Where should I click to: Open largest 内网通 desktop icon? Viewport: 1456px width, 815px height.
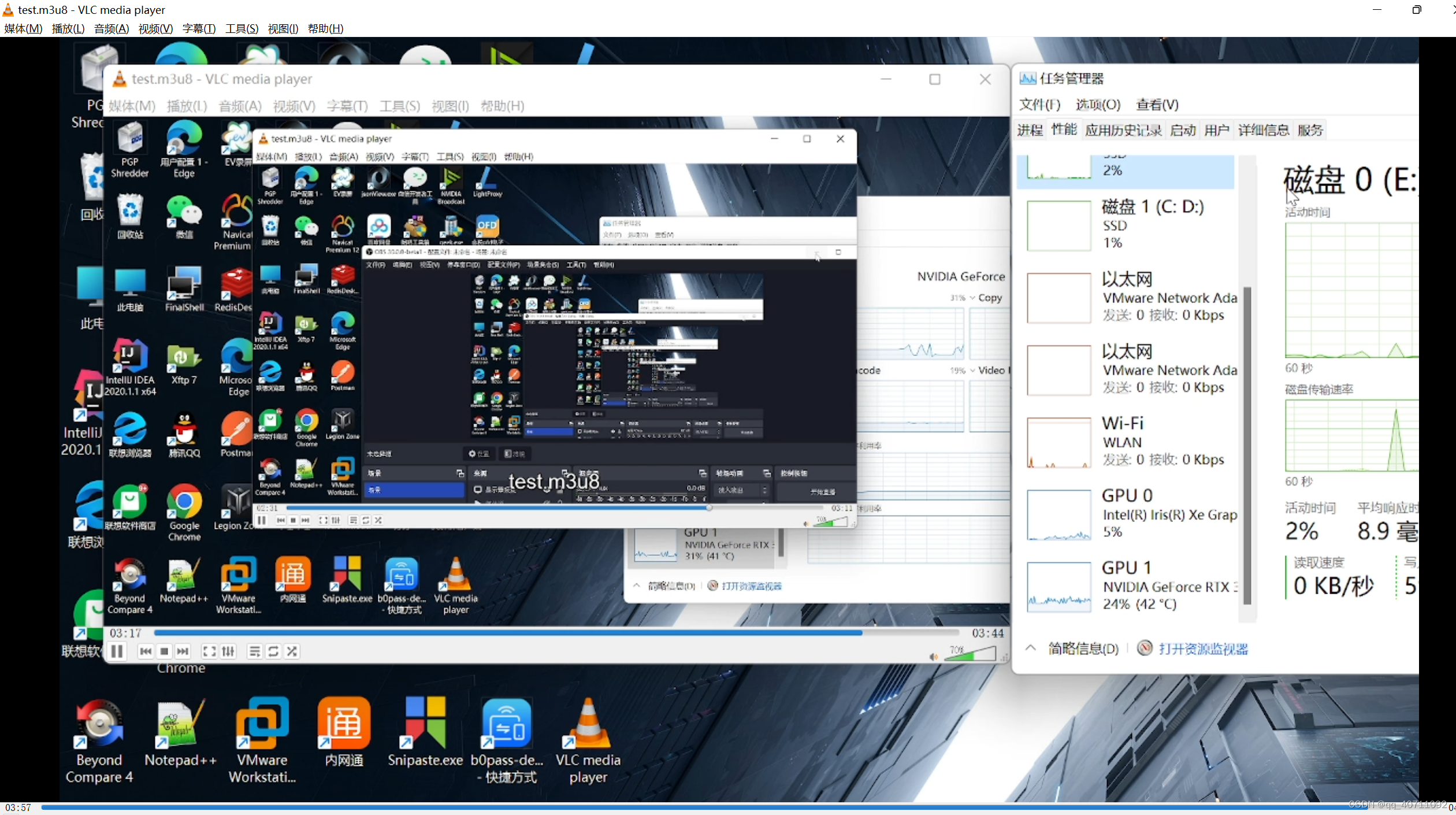coord(344,733)
